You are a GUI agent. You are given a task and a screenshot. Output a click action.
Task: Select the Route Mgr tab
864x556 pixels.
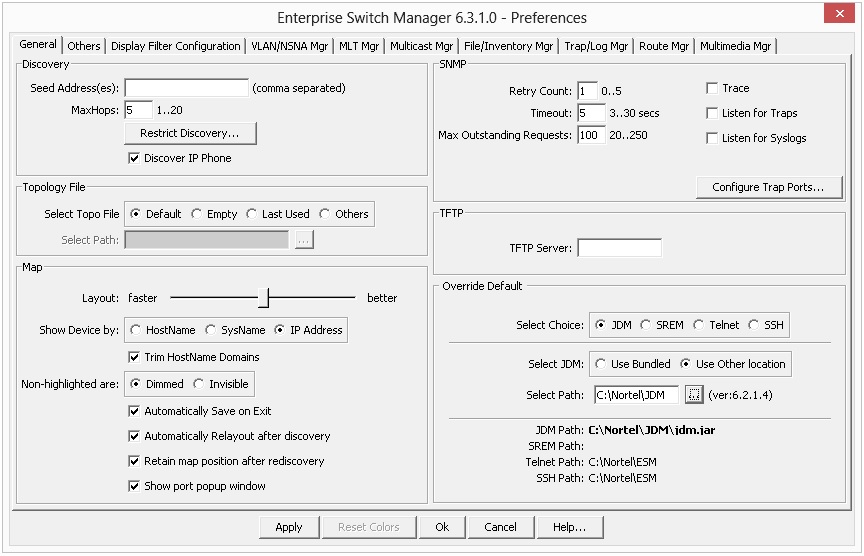(x=663, y=46)
